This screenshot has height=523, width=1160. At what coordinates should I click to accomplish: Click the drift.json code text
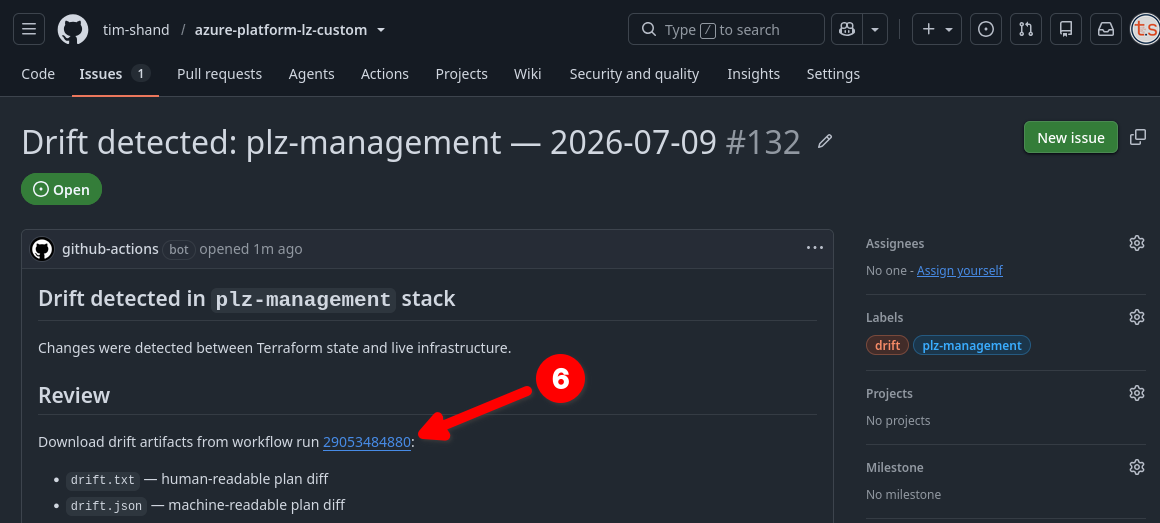point(107,506)
